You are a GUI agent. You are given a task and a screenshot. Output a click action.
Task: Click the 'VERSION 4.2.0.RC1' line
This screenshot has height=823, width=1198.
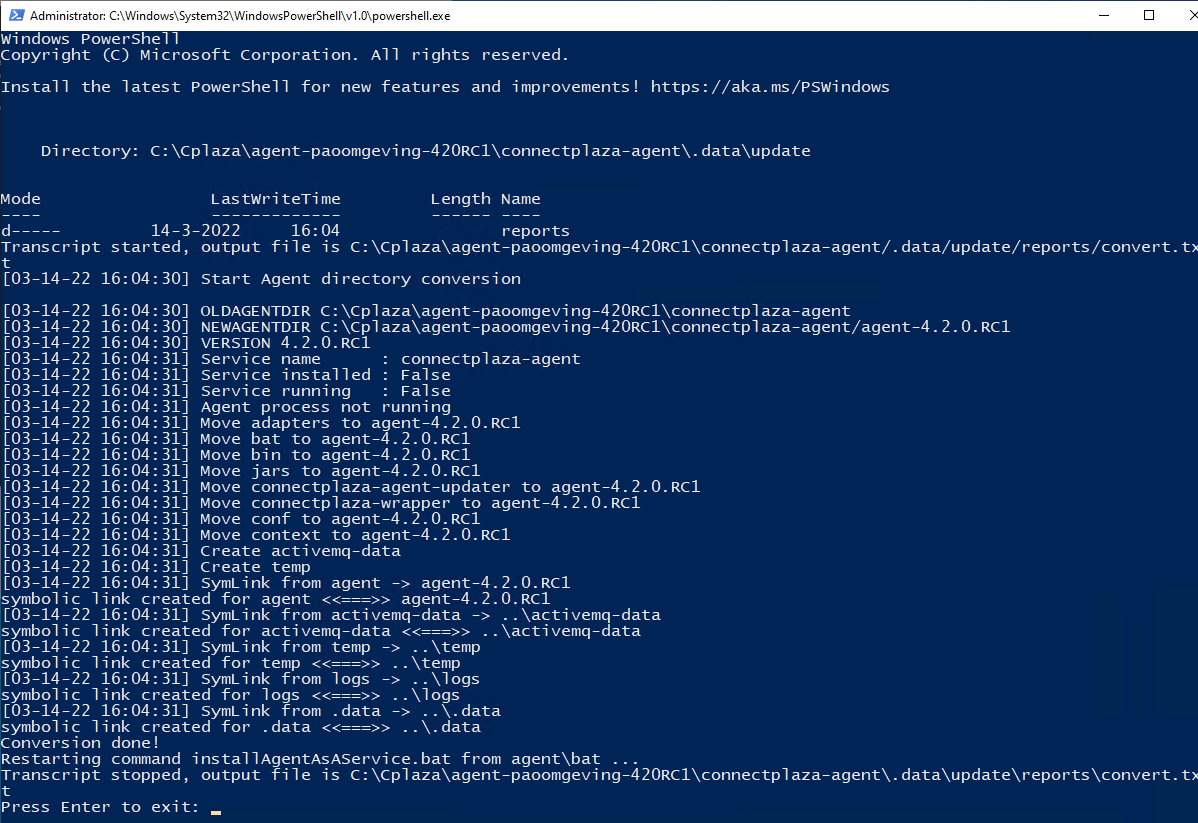click(186, 343)
